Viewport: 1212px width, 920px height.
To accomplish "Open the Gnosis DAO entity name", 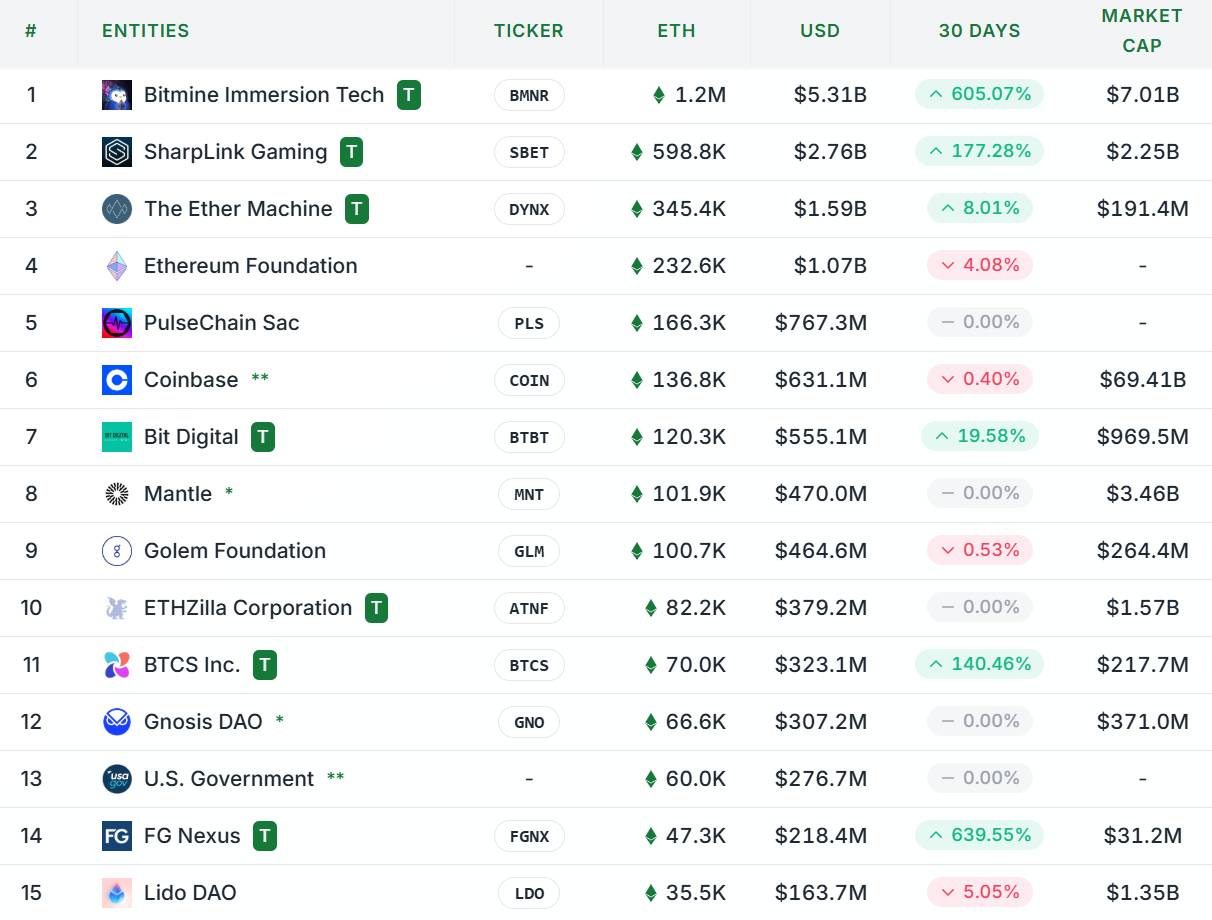I will pyautogui.click(x=203, y=722).
